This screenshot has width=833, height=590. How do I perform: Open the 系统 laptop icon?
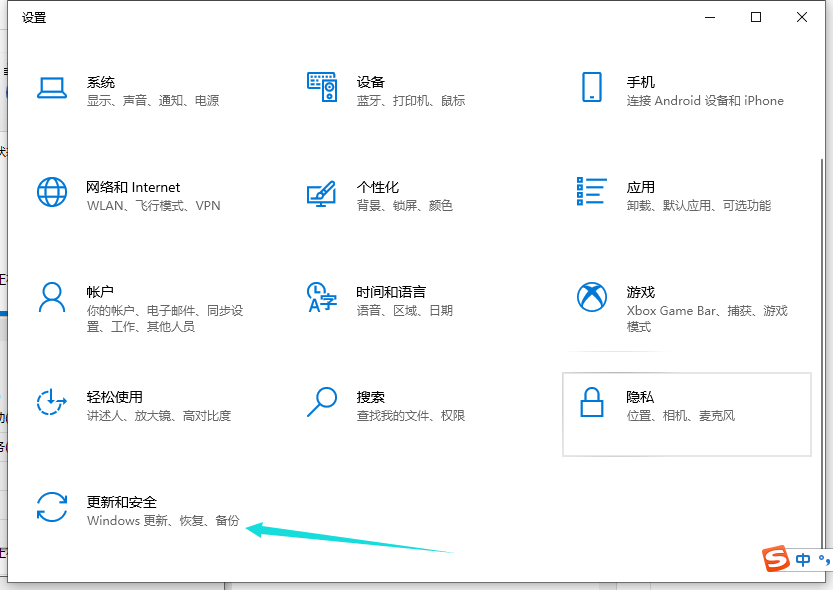tap(52, 88)
